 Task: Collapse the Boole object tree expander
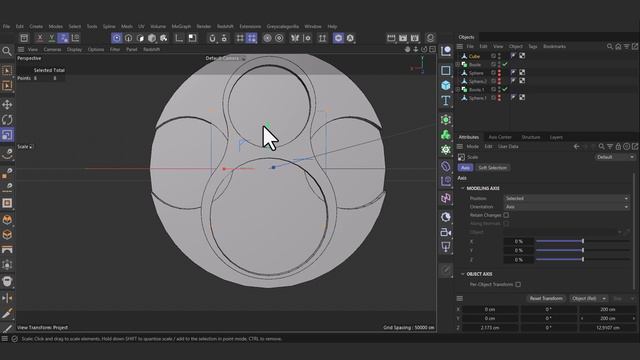pyautogui.click(x=458, y=64)
